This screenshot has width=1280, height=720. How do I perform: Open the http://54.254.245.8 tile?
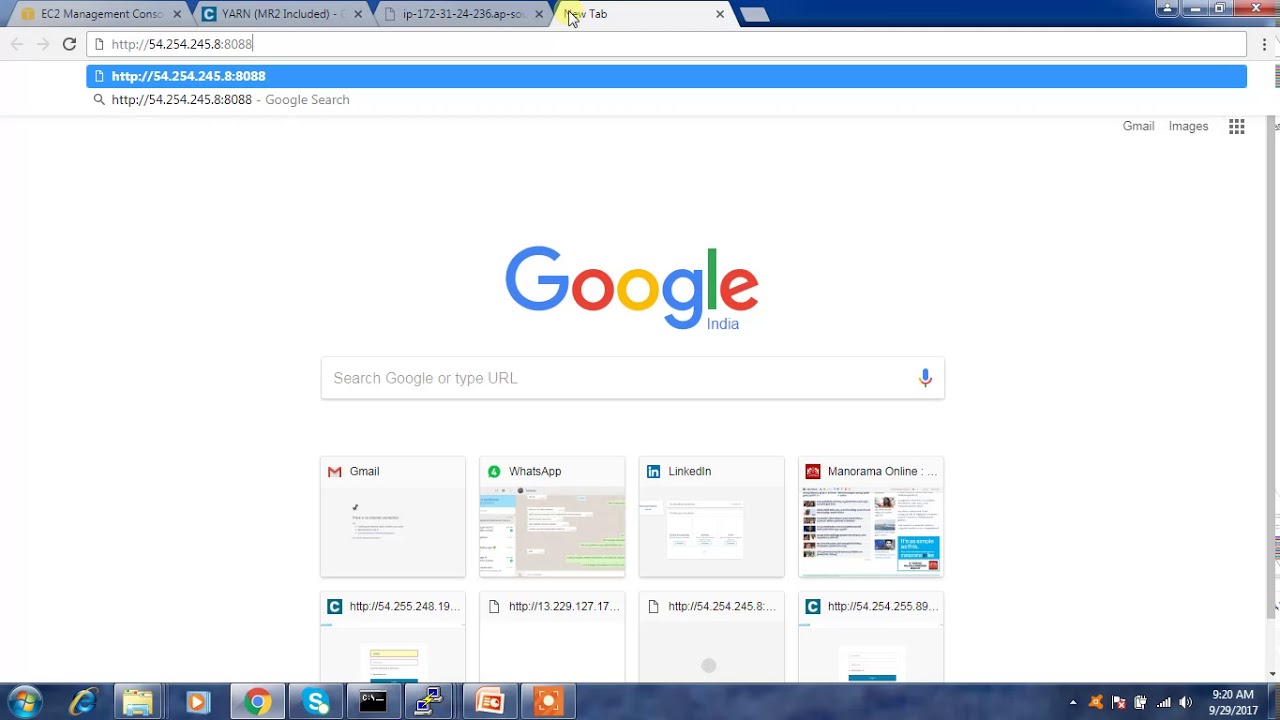pyautogui.click(x=712, y=637)
